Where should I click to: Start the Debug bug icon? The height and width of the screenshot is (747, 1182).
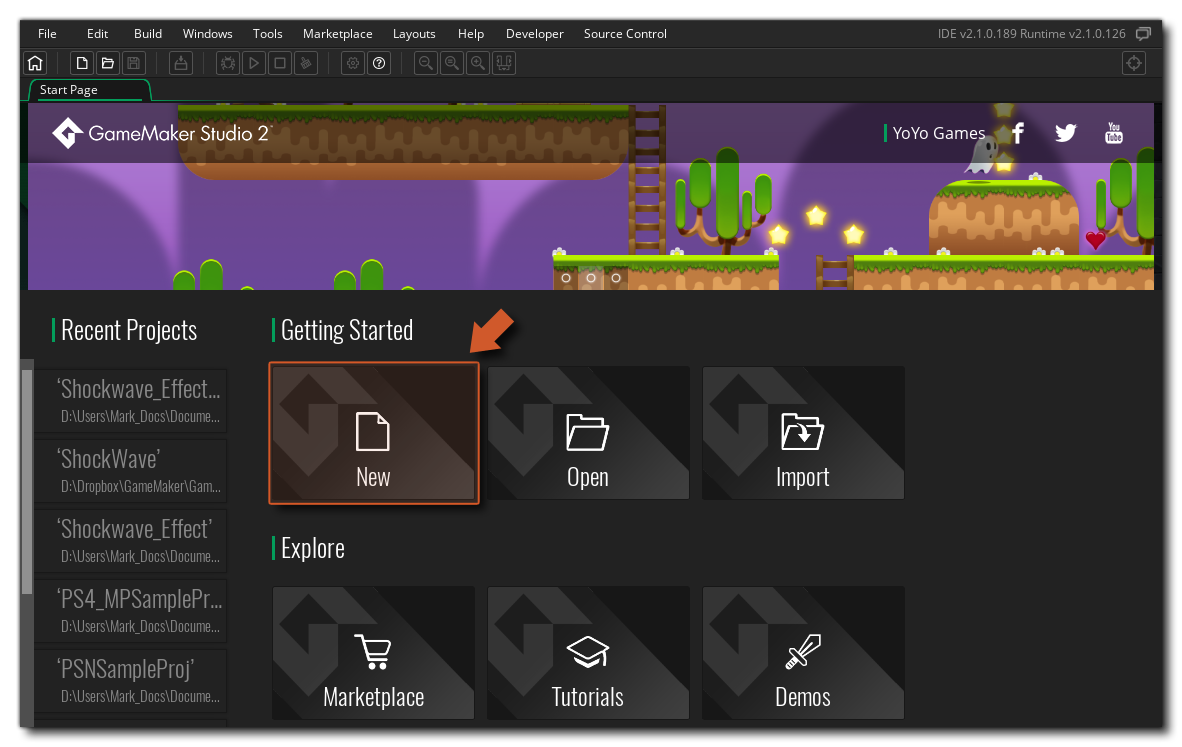228,63
